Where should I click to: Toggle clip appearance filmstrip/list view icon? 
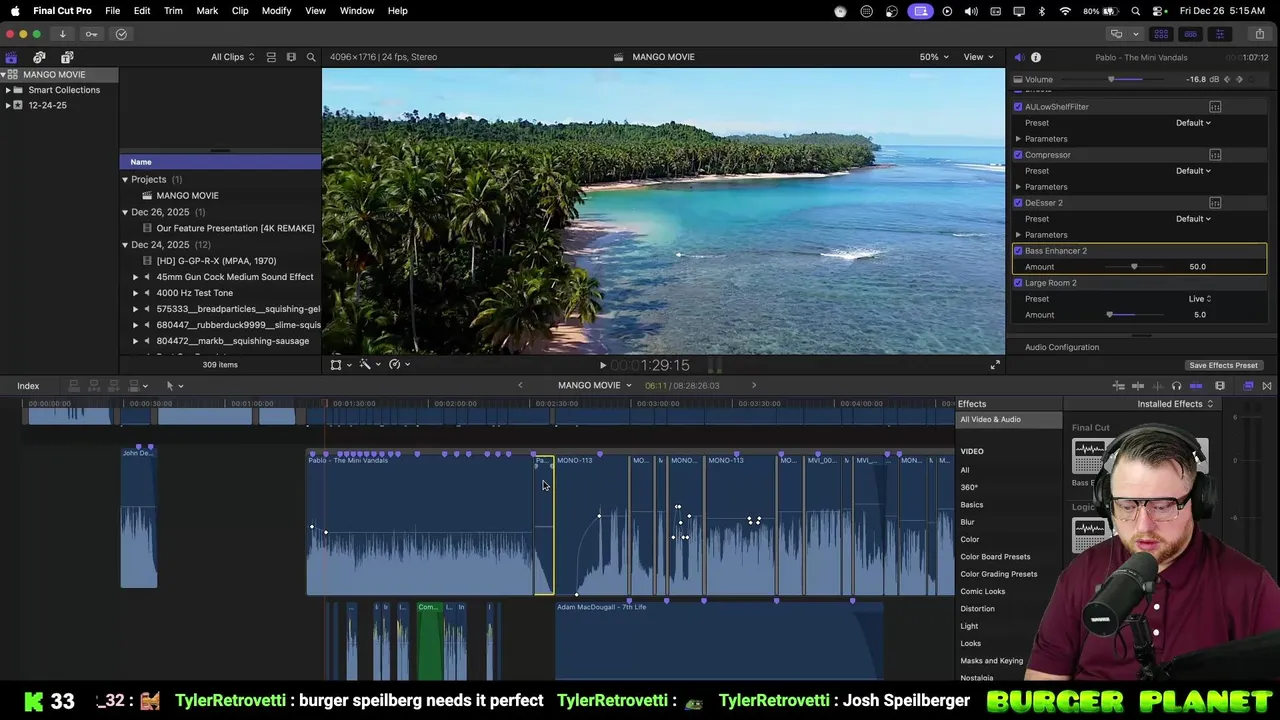click(x=271, y=57)
